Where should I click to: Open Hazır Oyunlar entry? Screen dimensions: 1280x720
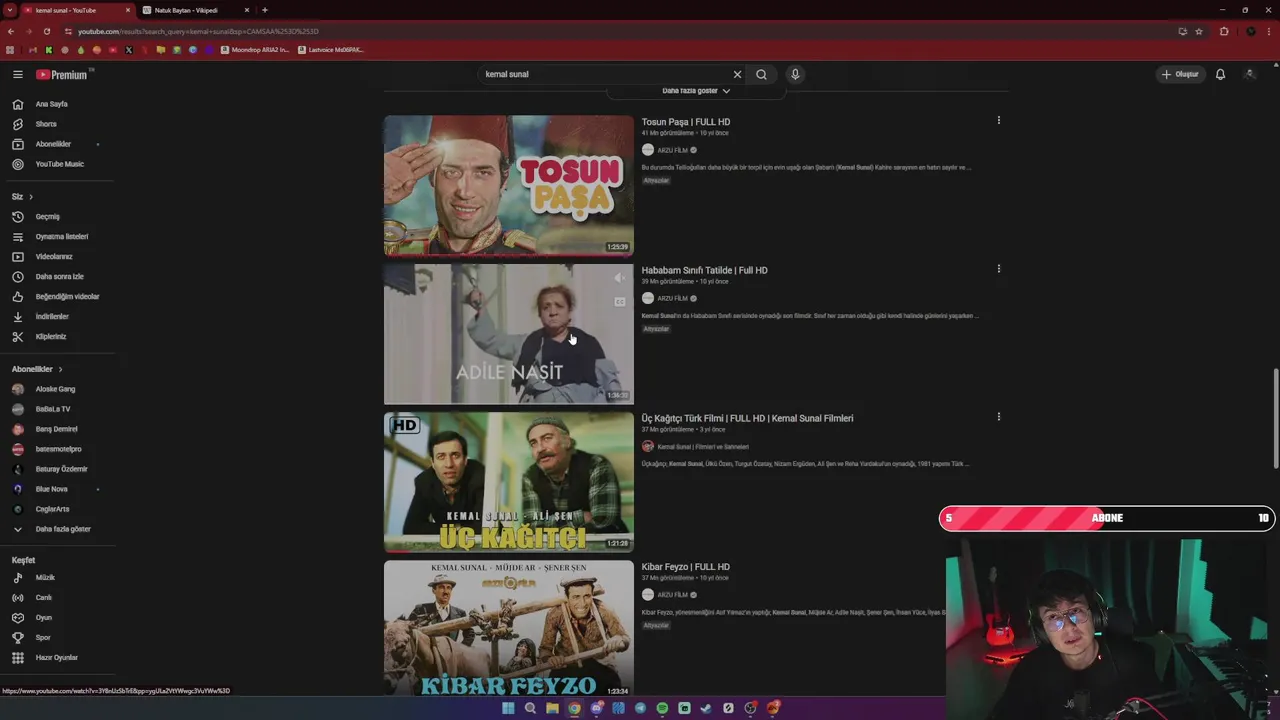(57, 658)
